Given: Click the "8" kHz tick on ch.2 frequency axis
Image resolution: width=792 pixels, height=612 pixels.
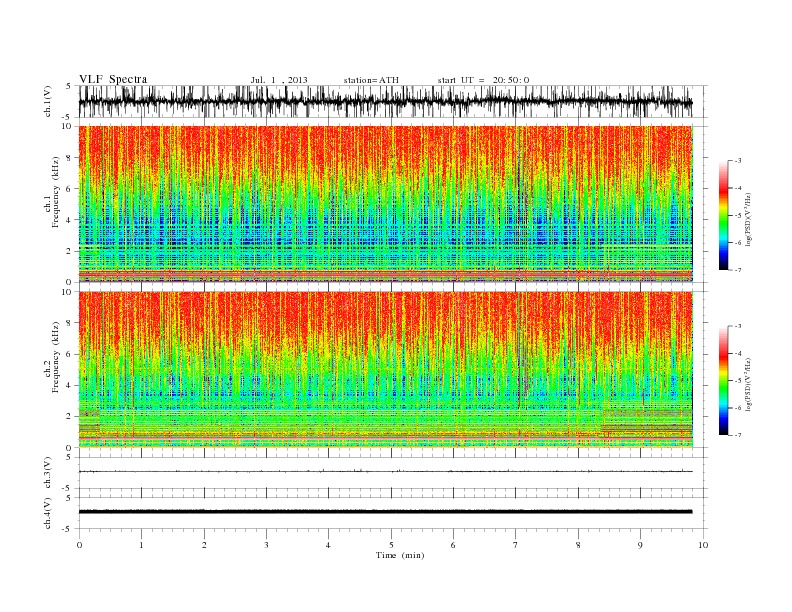Looking at the screenshot, I should pyautogui.click(x=70, y=323).
